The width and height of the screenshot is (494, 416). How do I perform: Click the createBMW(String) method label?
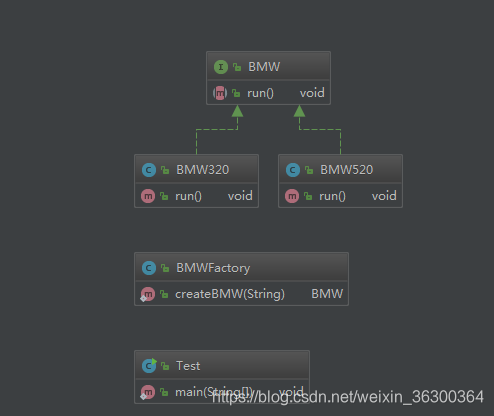click(x=230, y=294)
